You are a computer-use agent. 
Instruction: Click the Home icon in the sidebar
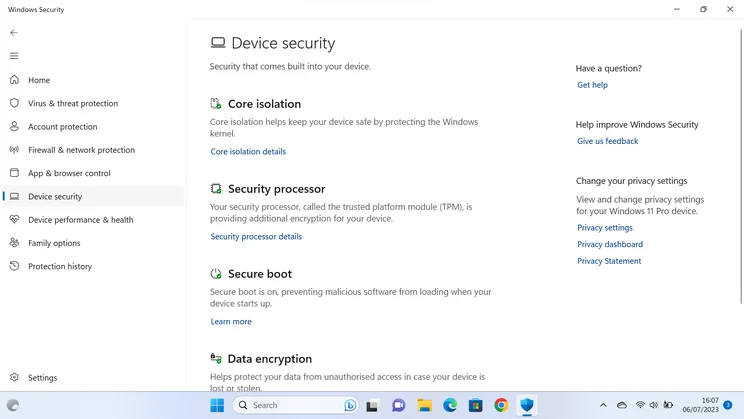tap(14, 80)
